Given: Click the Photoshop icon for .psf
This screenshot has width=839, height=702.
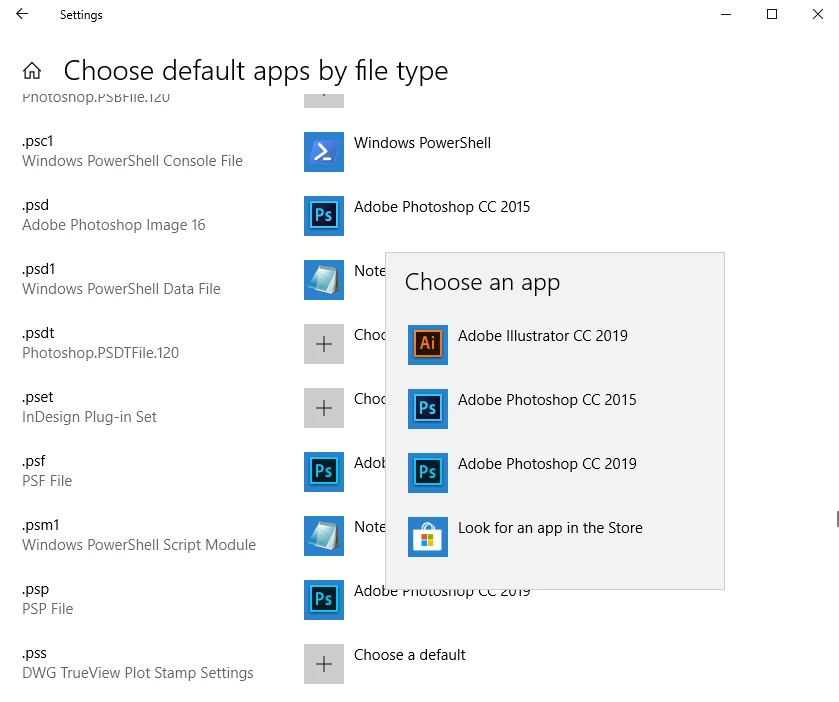Looking at the screenshot, I should (324, 472).
